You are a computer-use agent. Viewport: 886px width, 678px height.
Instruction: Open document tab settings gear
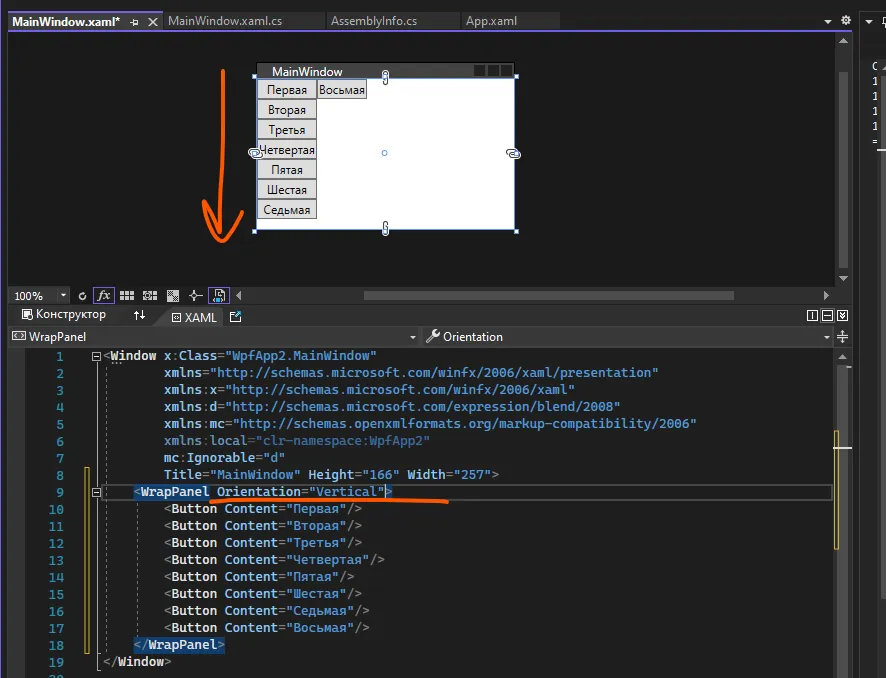tap(846, 20)
